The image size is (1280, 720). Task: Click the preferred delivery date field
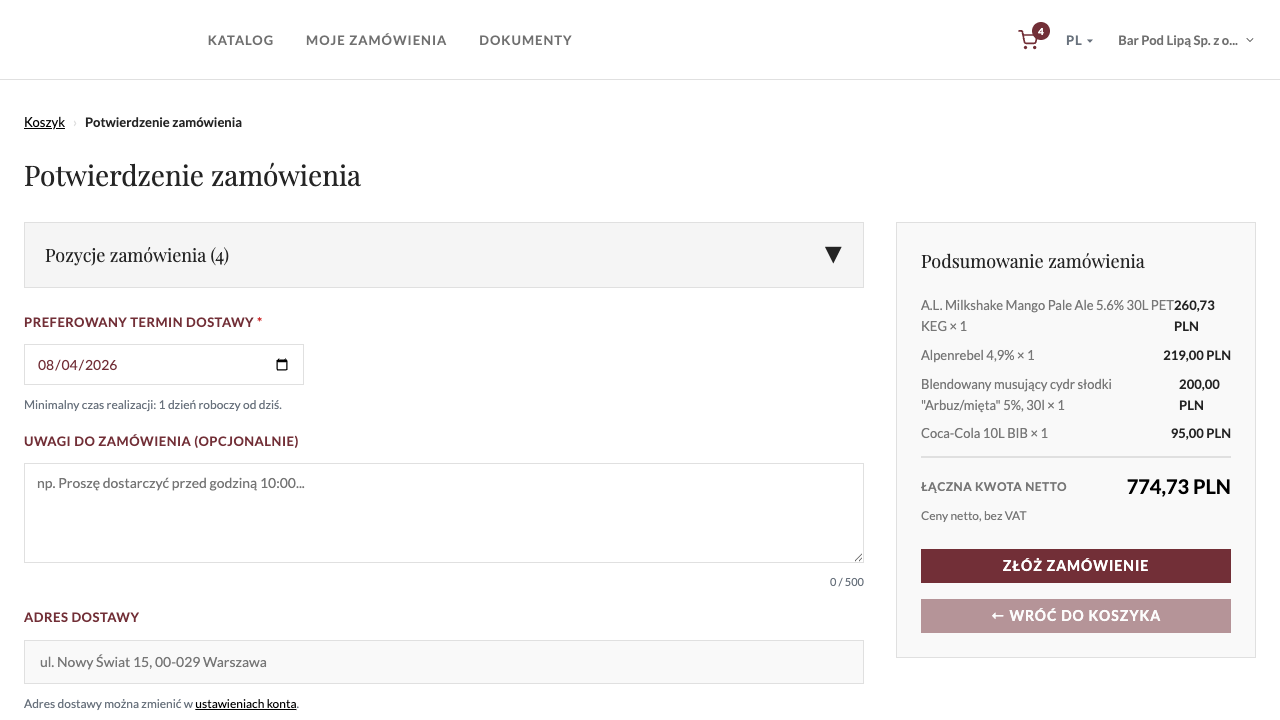point(164,365)
